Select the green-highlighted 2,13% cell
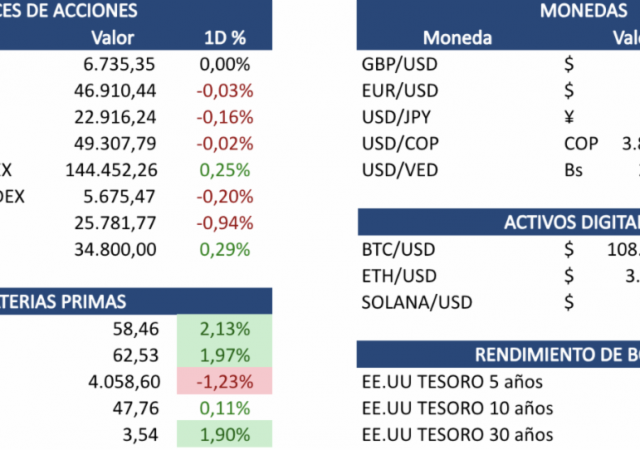The image size is (640, 450). 224,328
